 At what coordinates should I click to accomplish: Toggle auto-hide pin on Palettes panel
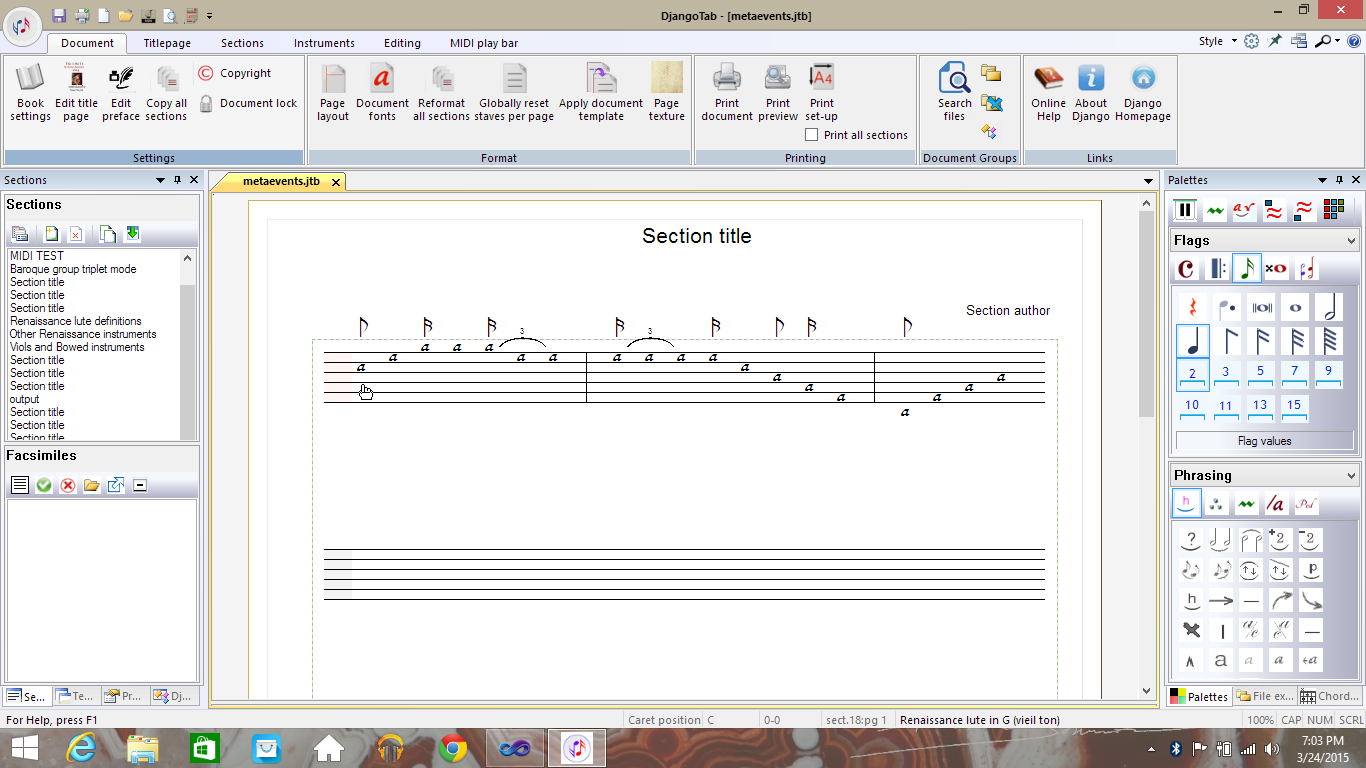(x=1339, y=180)
